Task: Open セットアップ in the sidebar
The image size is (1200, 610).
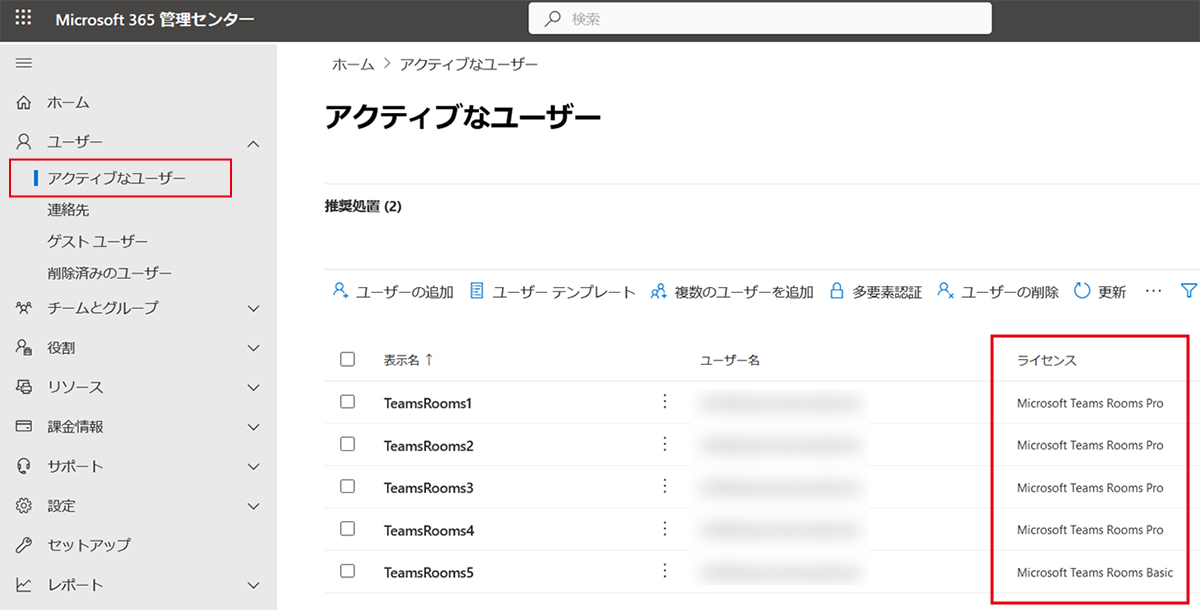Action: (x=89, y=545)
